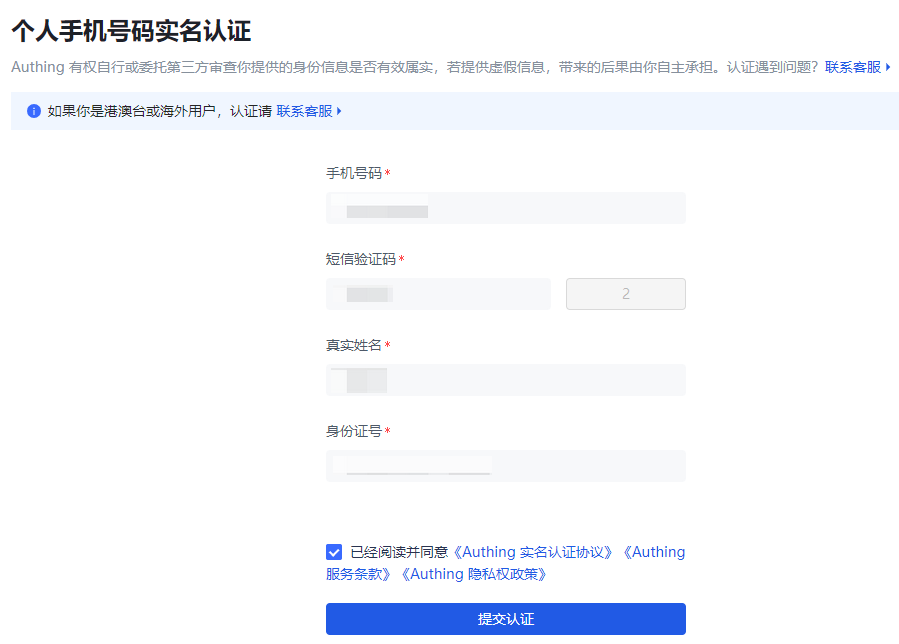Screen dimensions: 899x644
Task: Click the 短信验证码 field label
Action: [361, 259]
